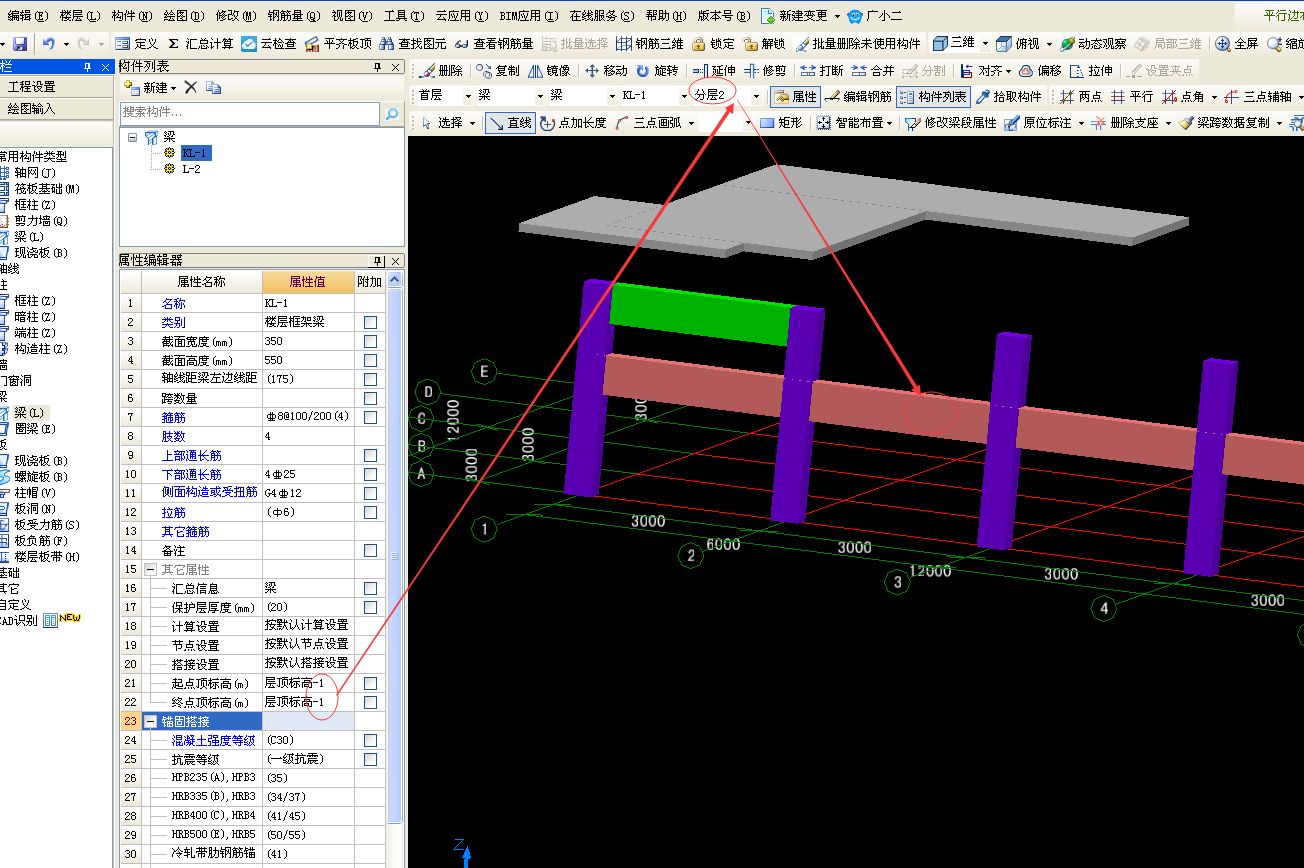Select 平齐板顶 tool
The width and height of the screenshot is (1304, 868).
tap(338, 44)
